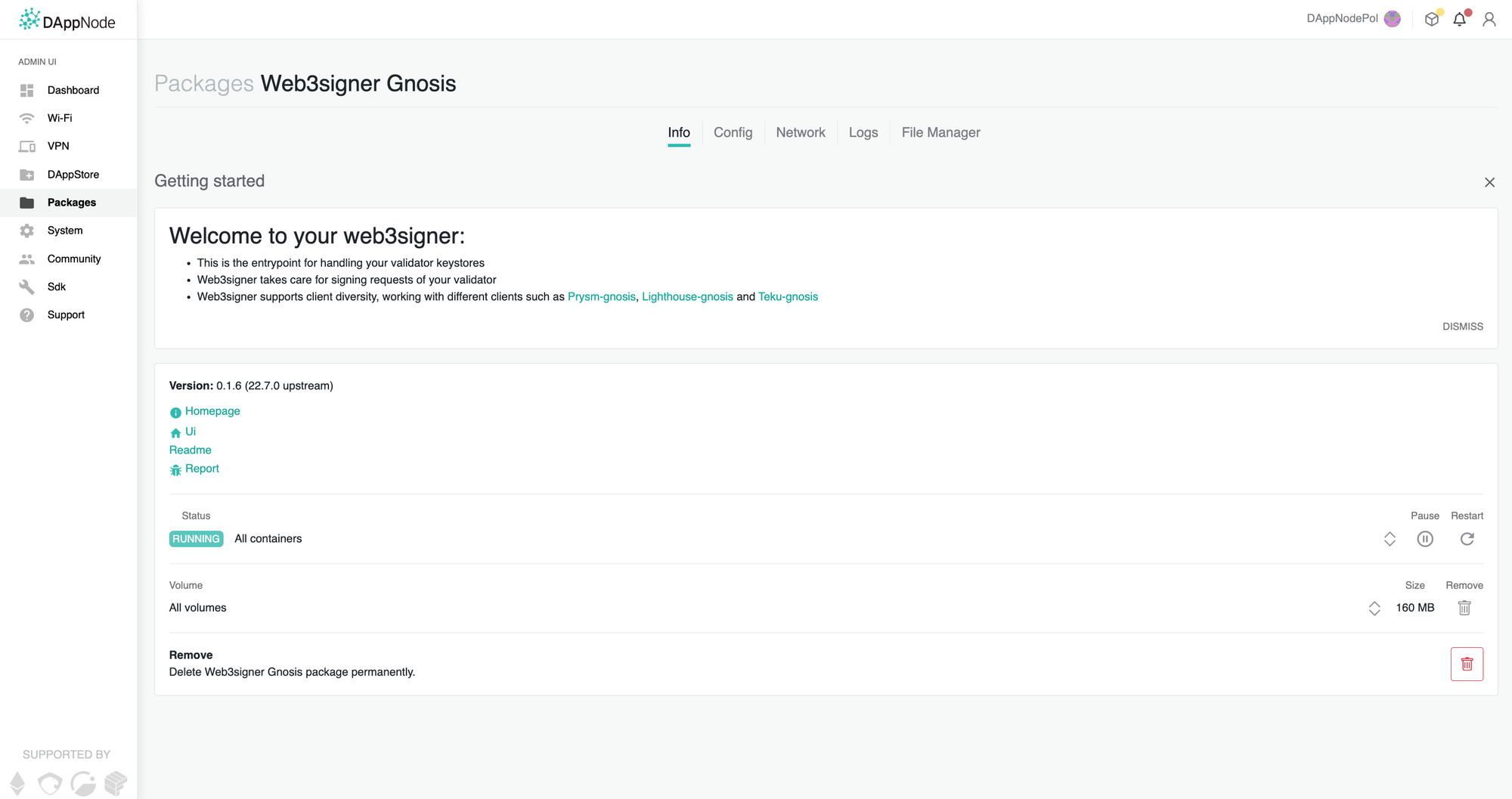Open the notifications bell
Image resolution: width=1512 pixels, height=799 pixels.
[x=1460, y=19]
